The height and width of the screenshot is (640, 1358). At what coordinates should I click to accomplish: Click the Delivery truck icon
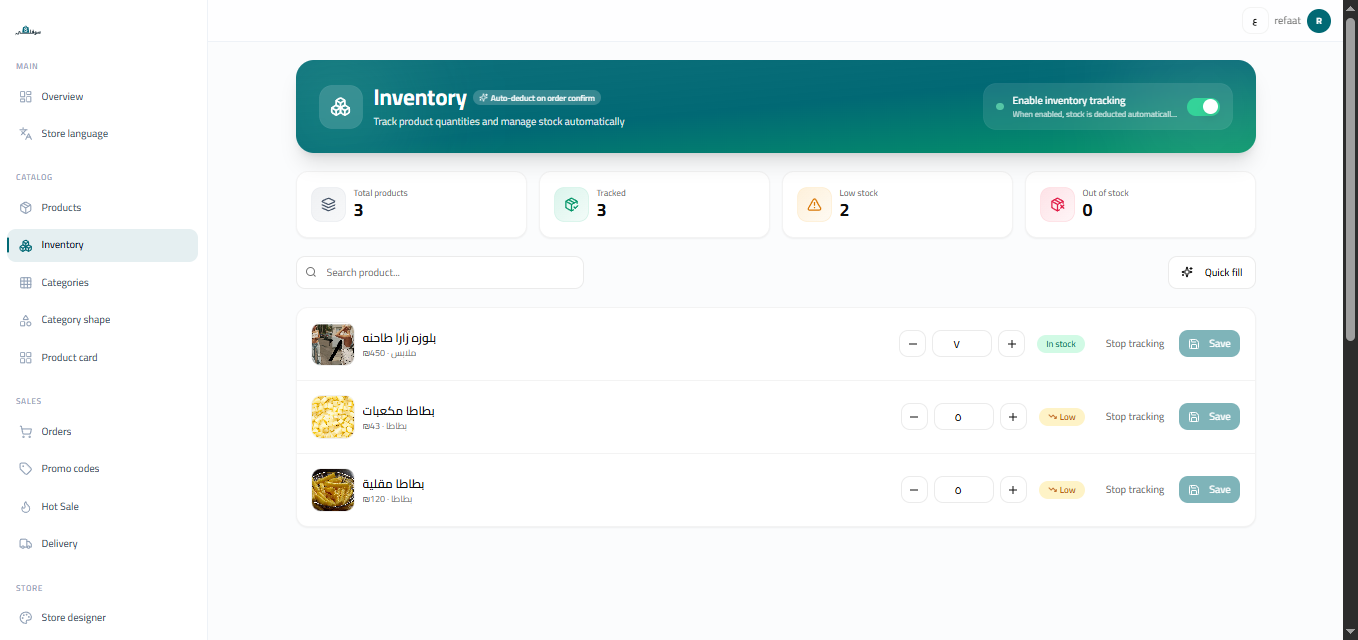pyautogui.click(x=26, y=544)
